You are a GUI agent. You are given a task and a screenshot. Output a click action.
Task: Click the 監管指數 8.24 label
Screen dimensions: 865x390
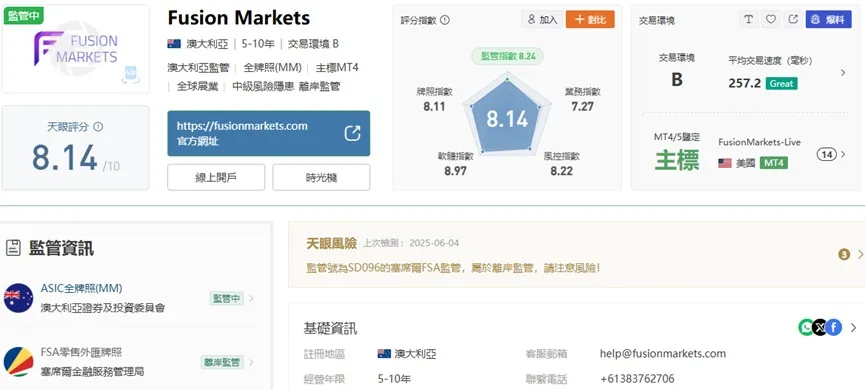[x=507, y=56]
